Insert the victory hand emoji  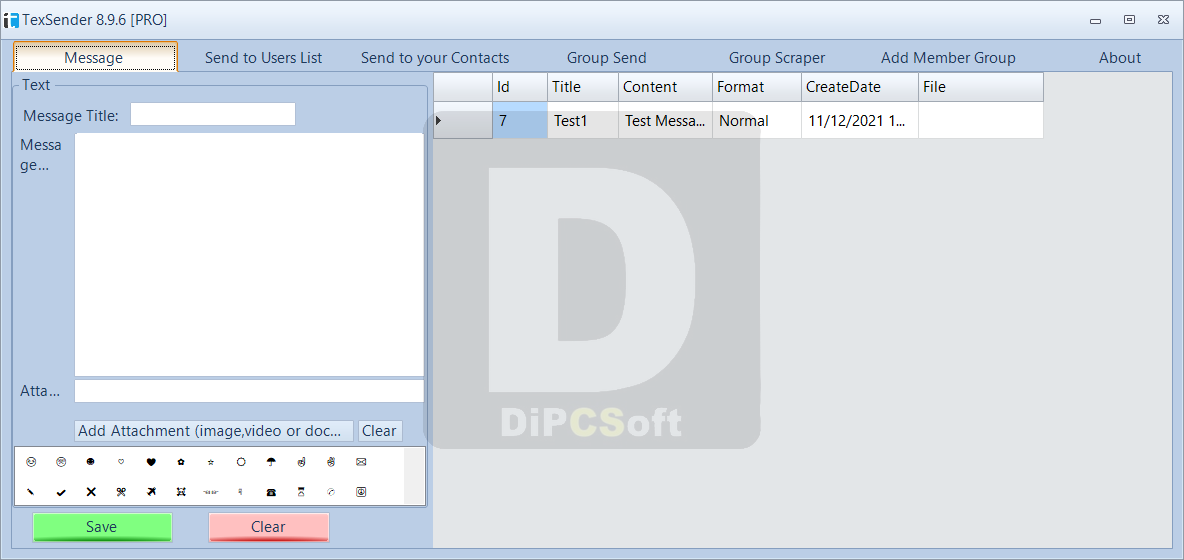(331, 461)
